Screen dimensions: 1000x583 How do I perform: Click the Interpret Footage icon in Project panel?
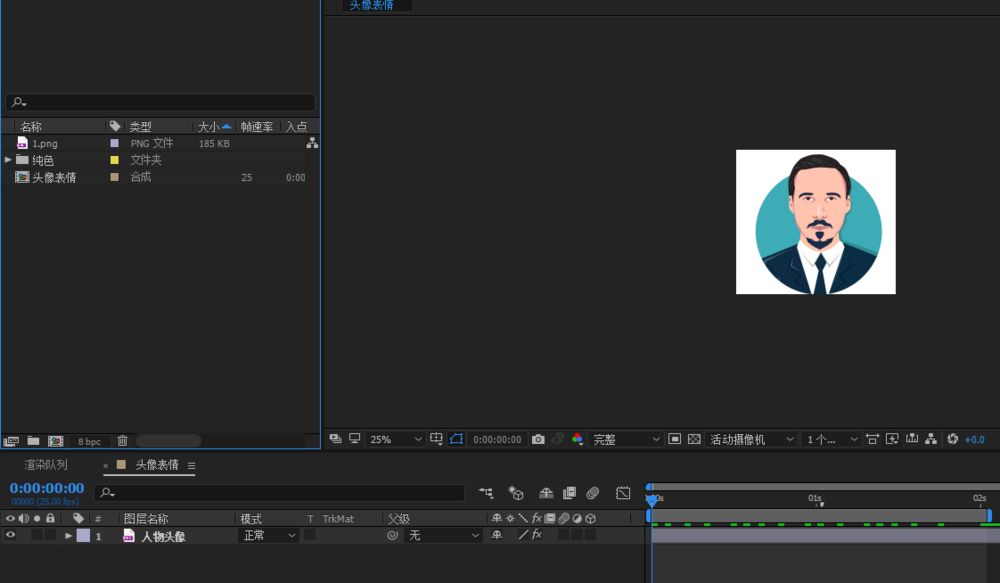pos(11,441)
